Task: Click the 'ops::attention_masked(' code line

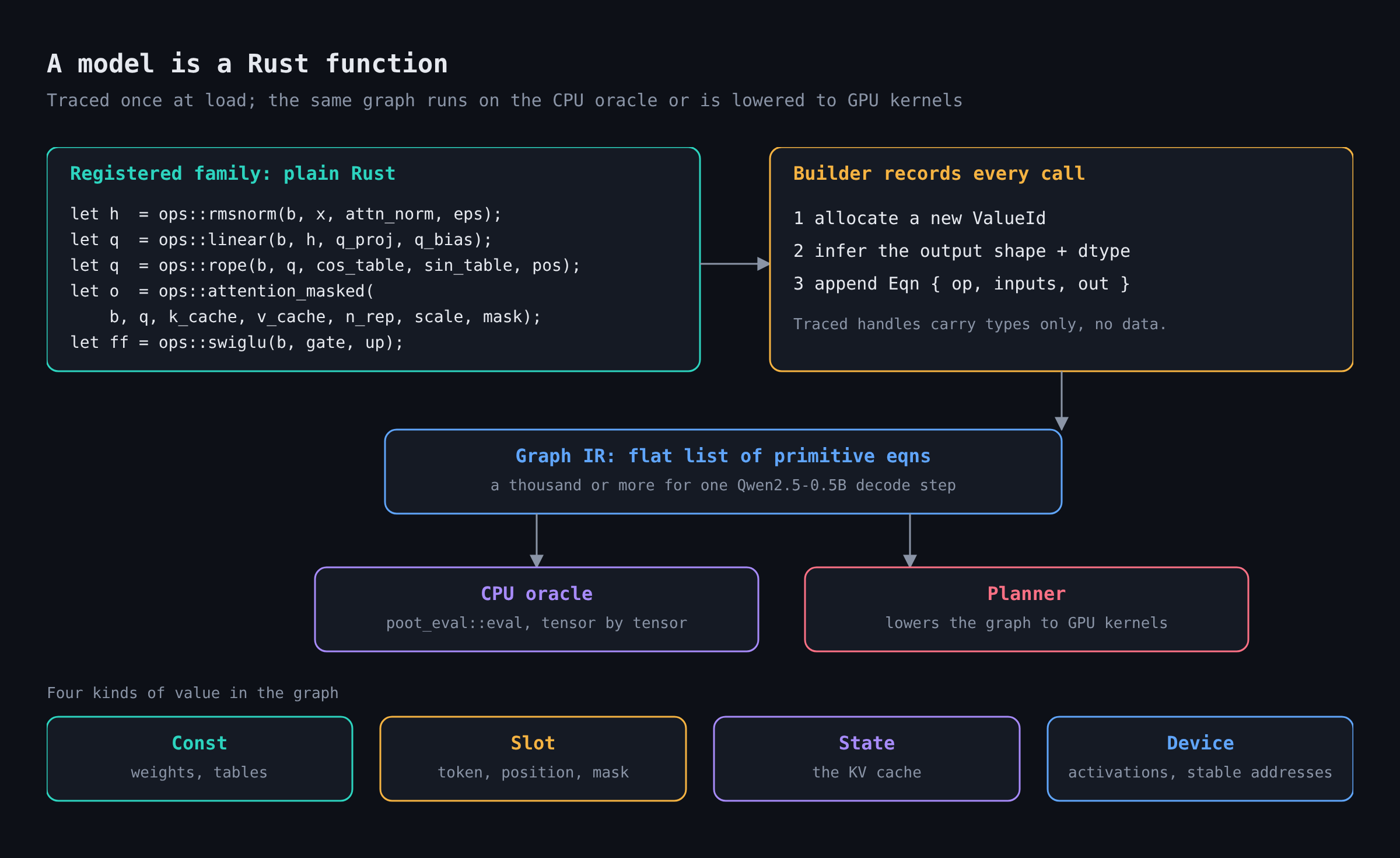Action: point(222,291)
